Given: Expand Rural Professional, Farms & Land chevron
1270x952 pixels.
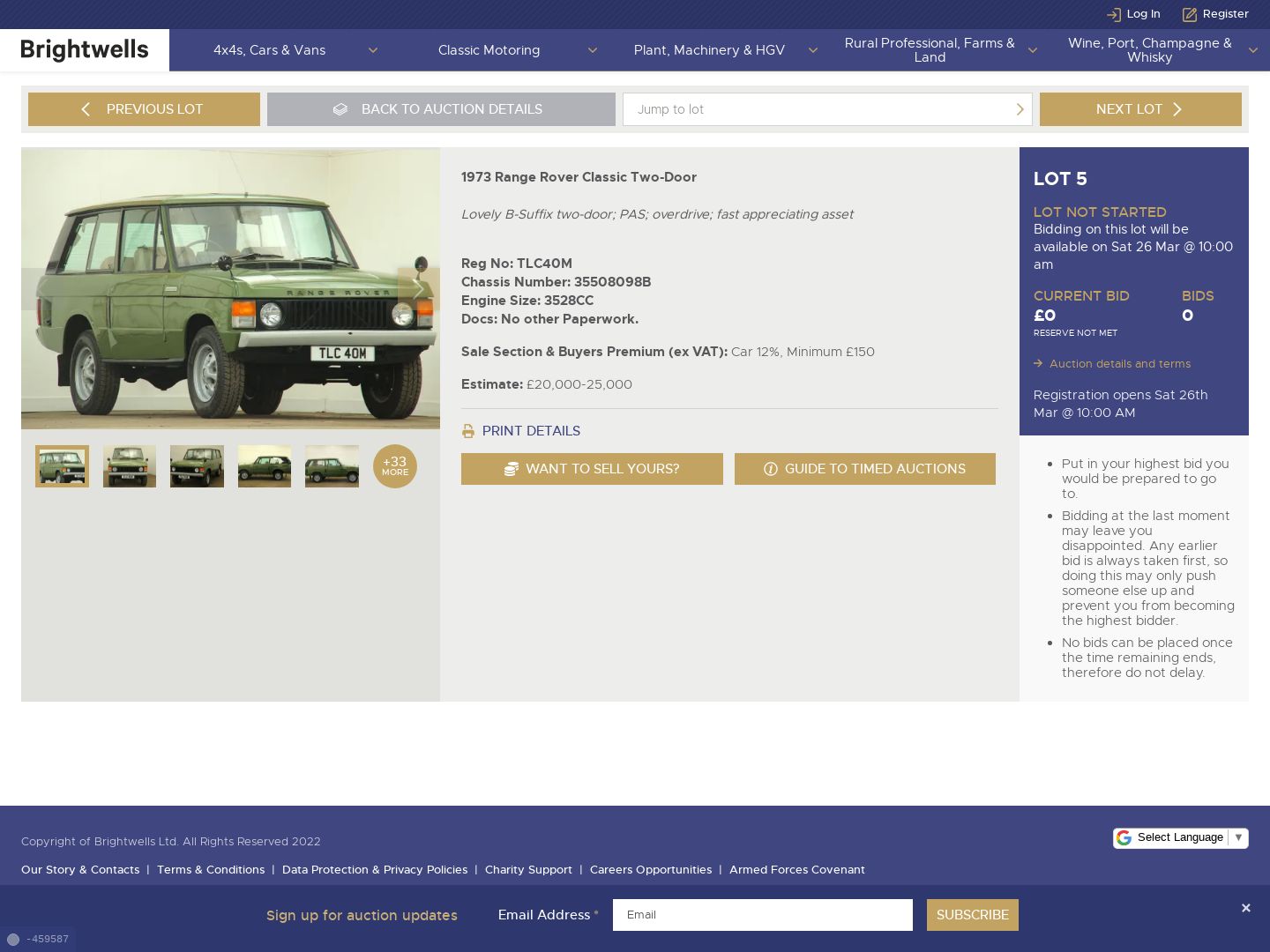Looking at the screenshot, I should (x=1033, y=50).
